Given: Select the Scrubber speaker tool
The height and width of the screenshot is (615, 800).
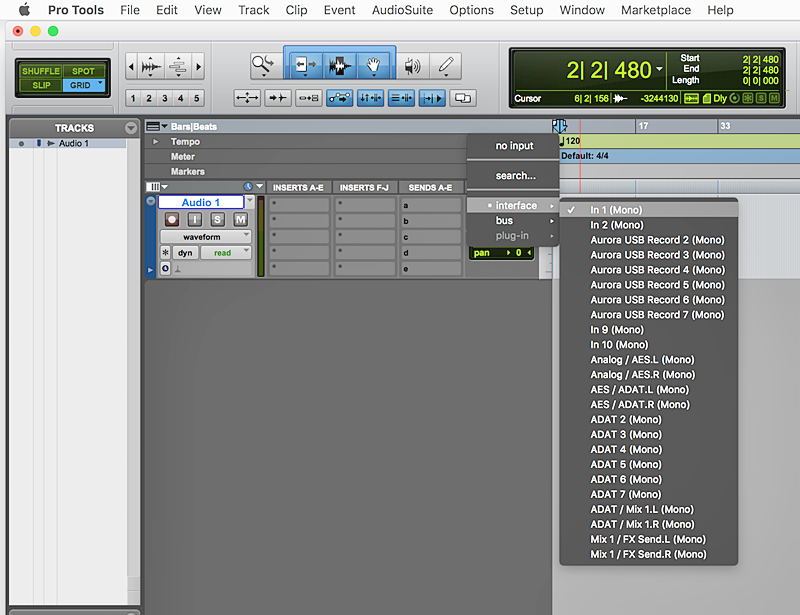Looking at the screenshot, I should point(412,65).
